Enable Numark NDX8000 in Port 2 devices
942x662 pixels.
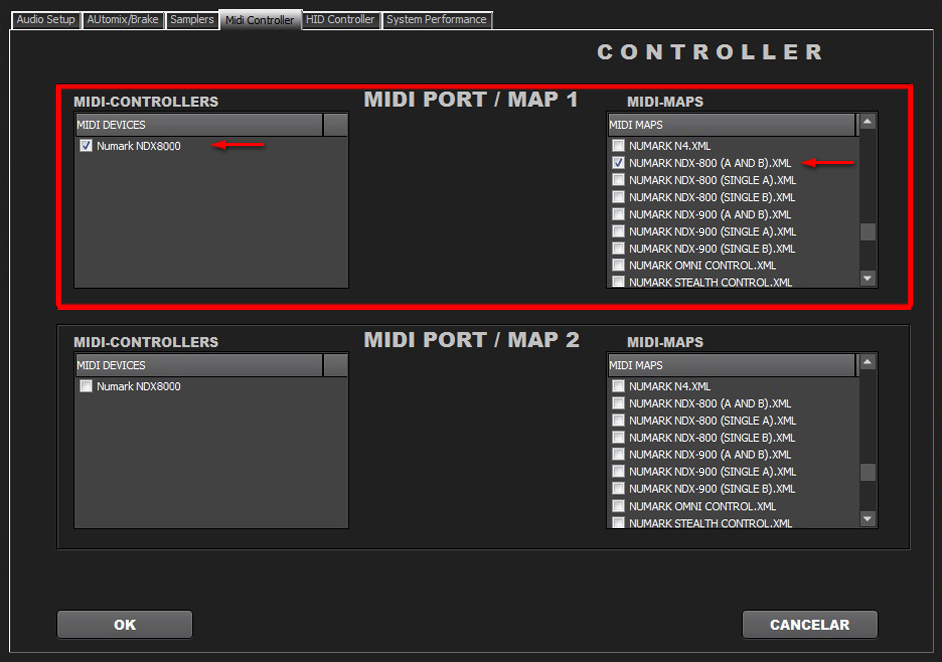pos(86,387)
